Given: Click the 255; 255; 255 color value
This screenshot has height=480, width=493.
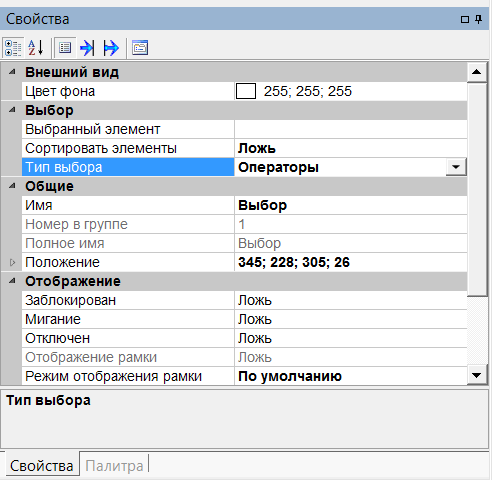Looking at the screenshot, I should 308,91.
